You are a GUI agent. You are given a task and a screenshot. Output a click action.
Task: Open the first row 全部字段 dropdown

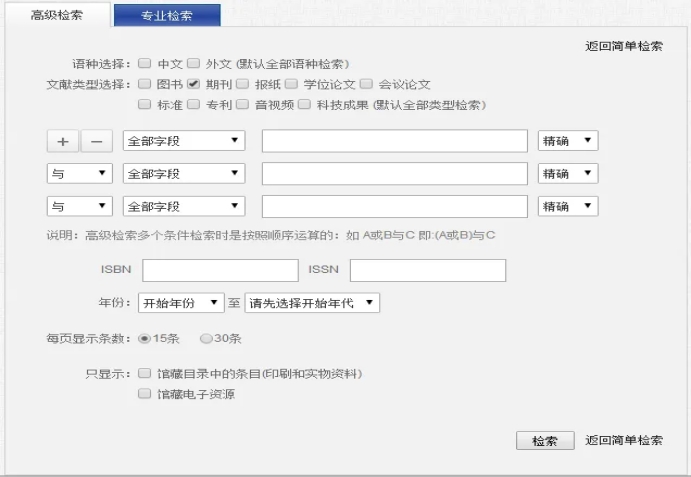pyautogui.click(x=183, y=141)
